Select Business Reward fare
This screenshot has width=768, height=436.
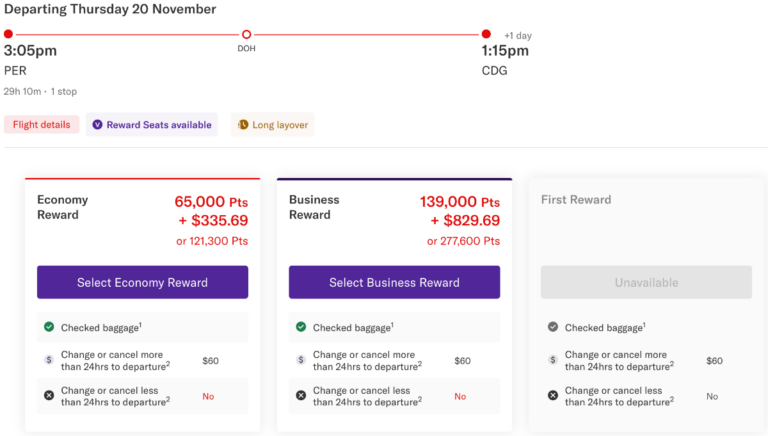[x=394, y=282]
